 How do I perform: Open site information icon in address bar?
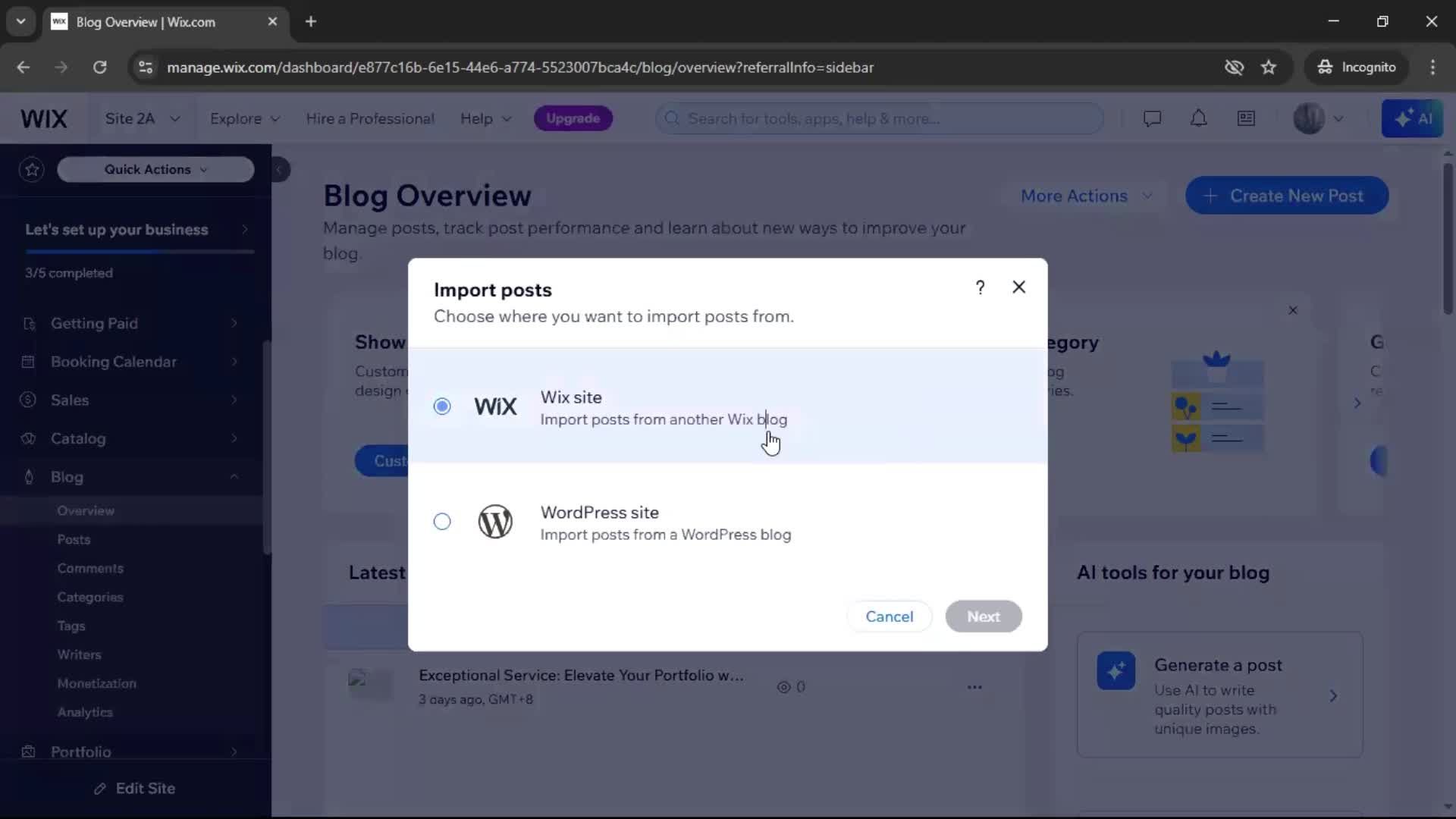(146, 67)
